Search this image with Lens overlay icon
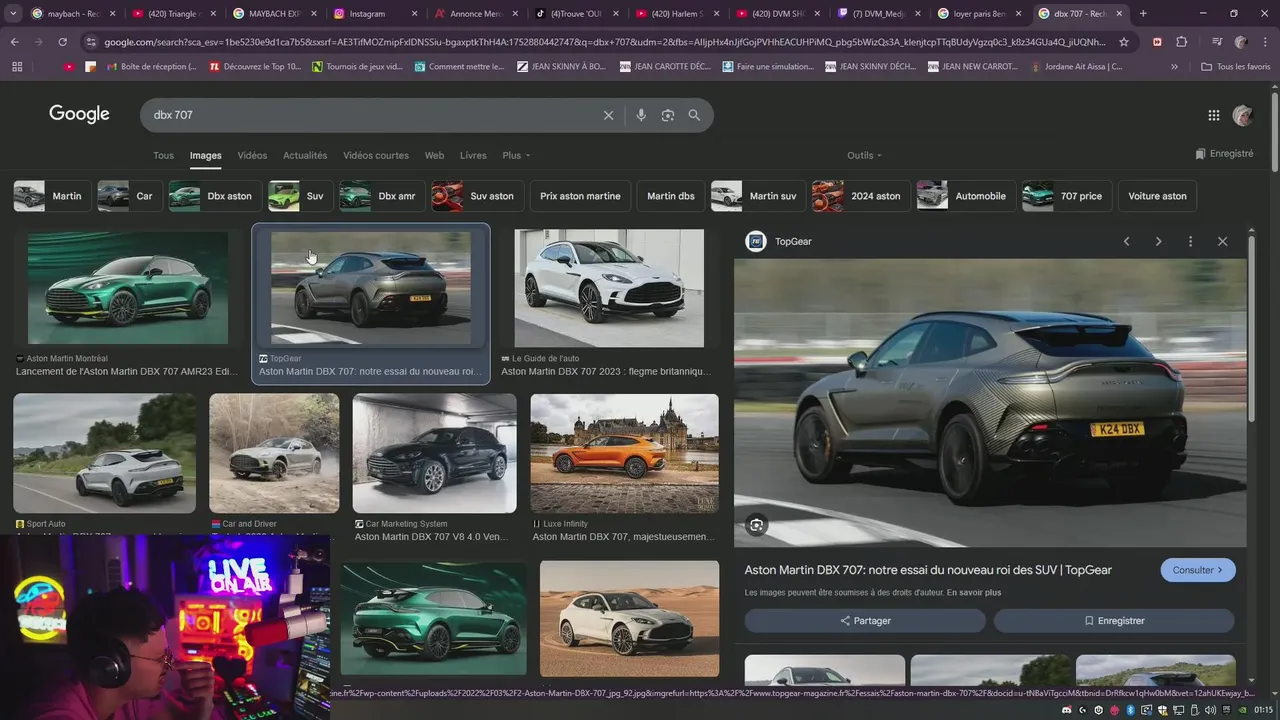Viewport: 1280px width, 720px height. click(x=756, y=525)
